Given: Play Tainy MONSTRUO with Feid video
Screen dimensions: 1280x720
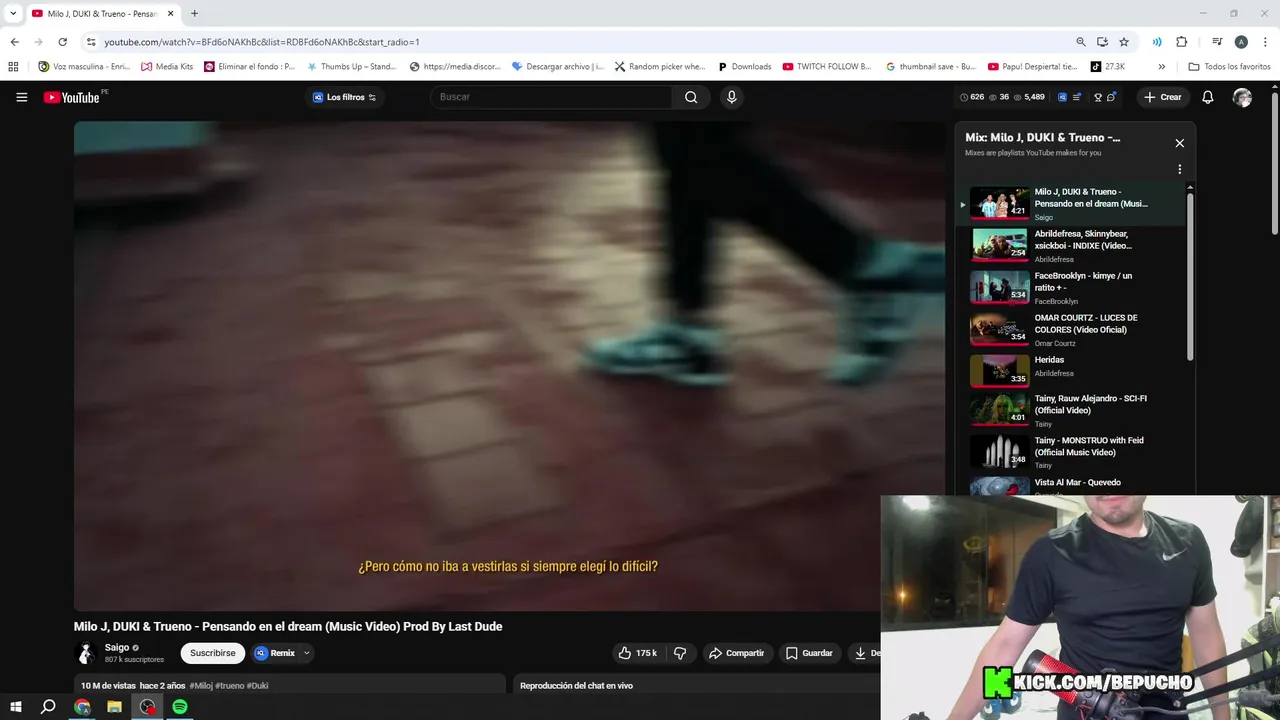Looking at the screenshot, I should pyautogui.click(x=1071, y=452).
